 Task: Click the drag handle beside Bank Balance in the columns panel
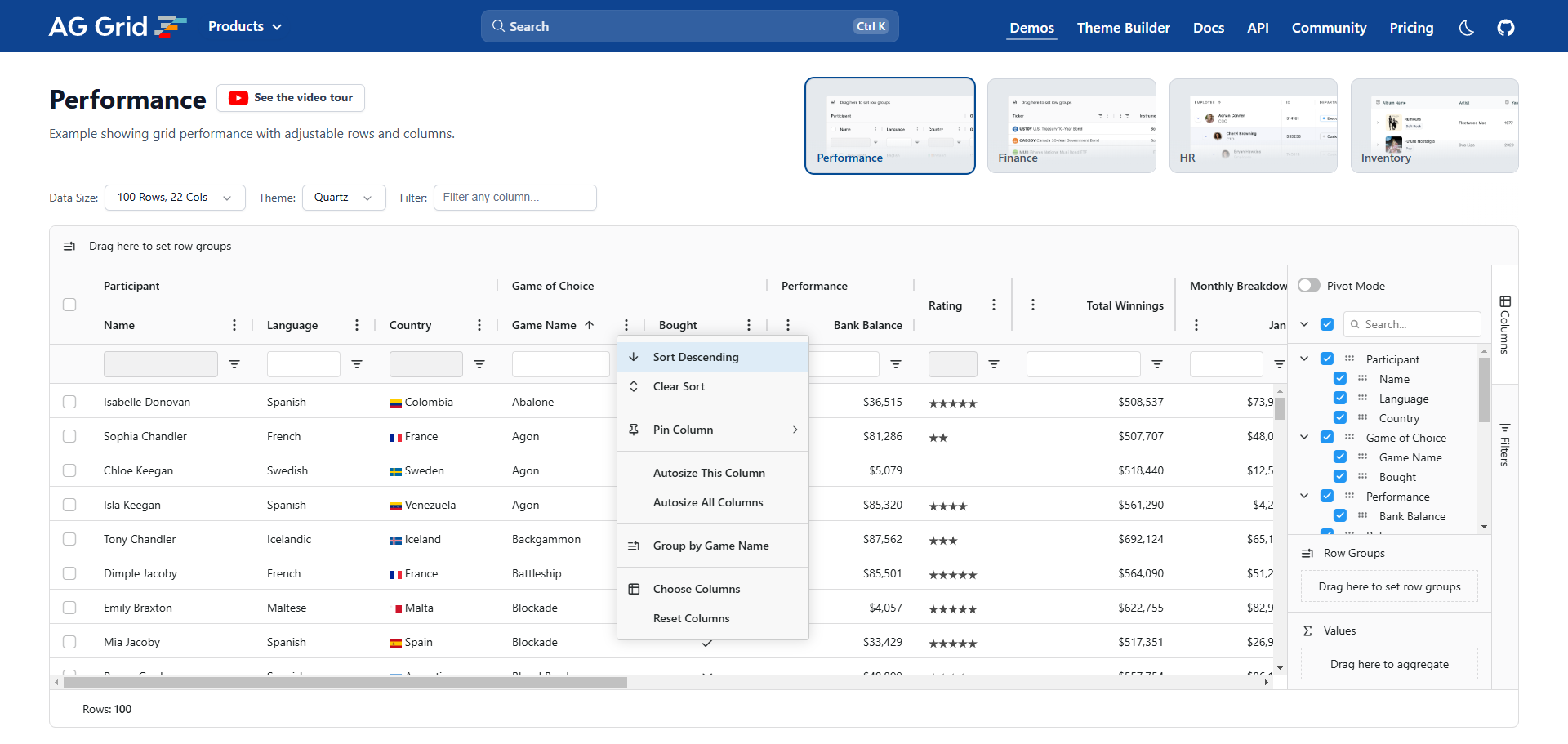point(1362,515)
